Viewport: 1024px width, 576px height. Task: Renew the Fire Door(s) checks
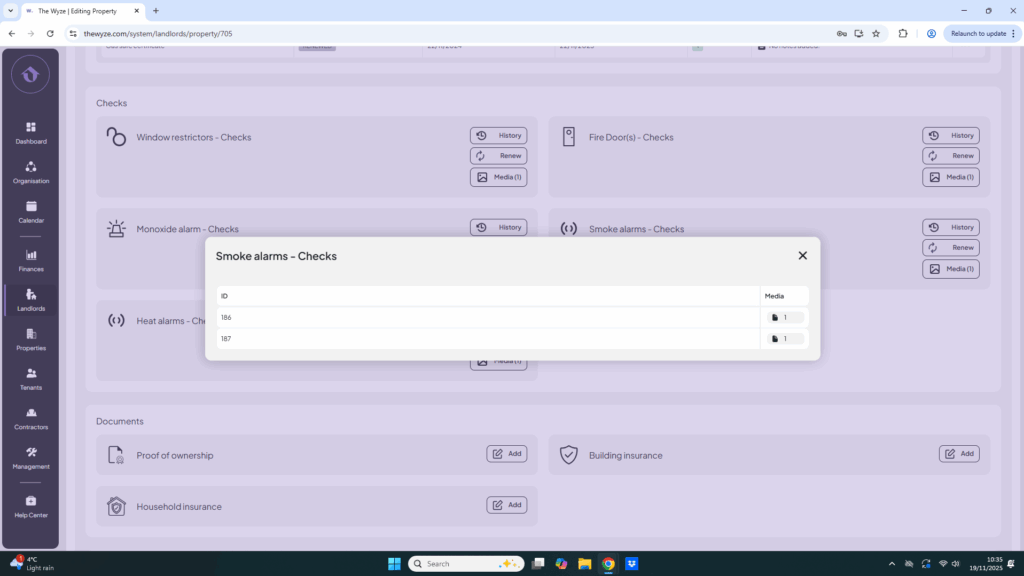point(951,156)
